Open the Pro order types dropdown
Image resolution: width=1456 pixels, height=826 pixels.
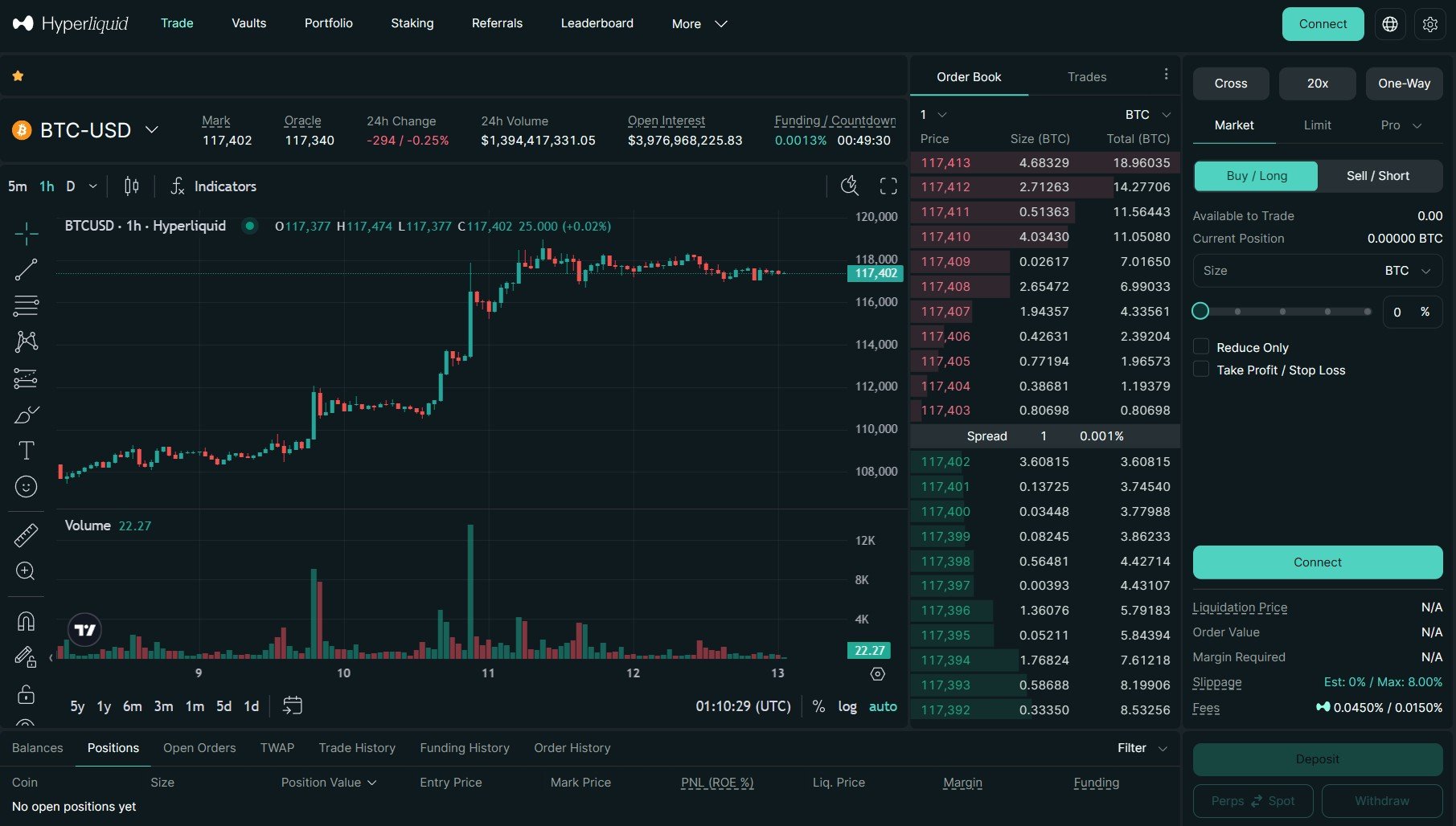tap(1401, 125)
